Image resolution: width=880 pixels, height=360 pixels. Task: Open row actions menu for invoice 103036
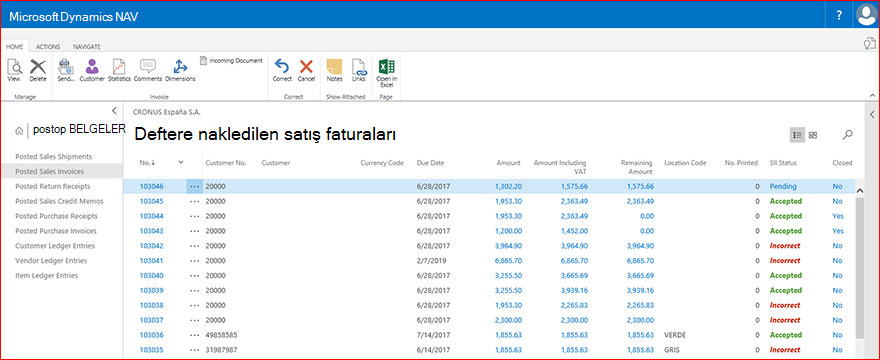[x=194, y=335]
